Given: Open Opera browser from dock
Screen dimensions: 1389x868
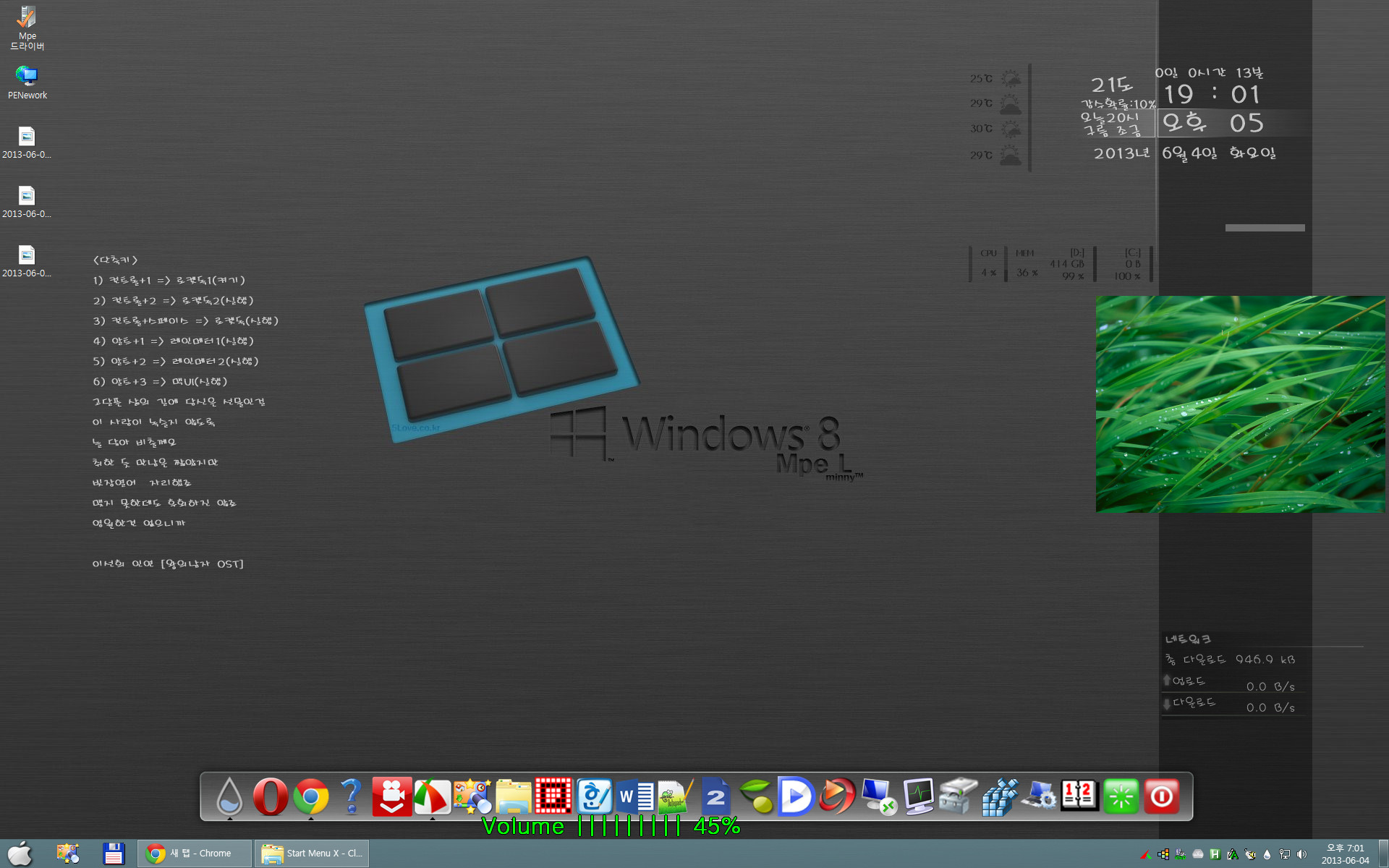Looking at the screenshot, I should tap(270, 796).
